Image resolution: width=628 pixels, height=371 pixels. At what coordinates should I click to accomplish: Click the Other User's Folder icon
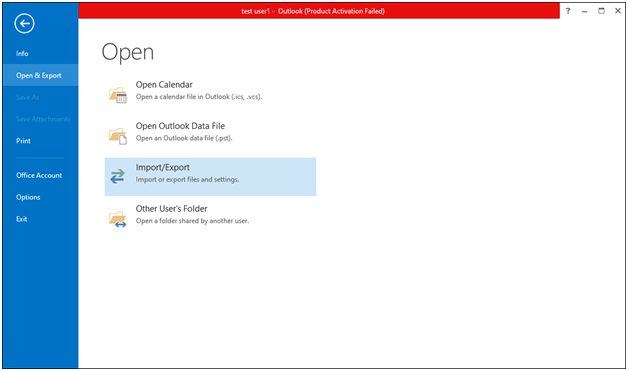(x=118, y=220)
